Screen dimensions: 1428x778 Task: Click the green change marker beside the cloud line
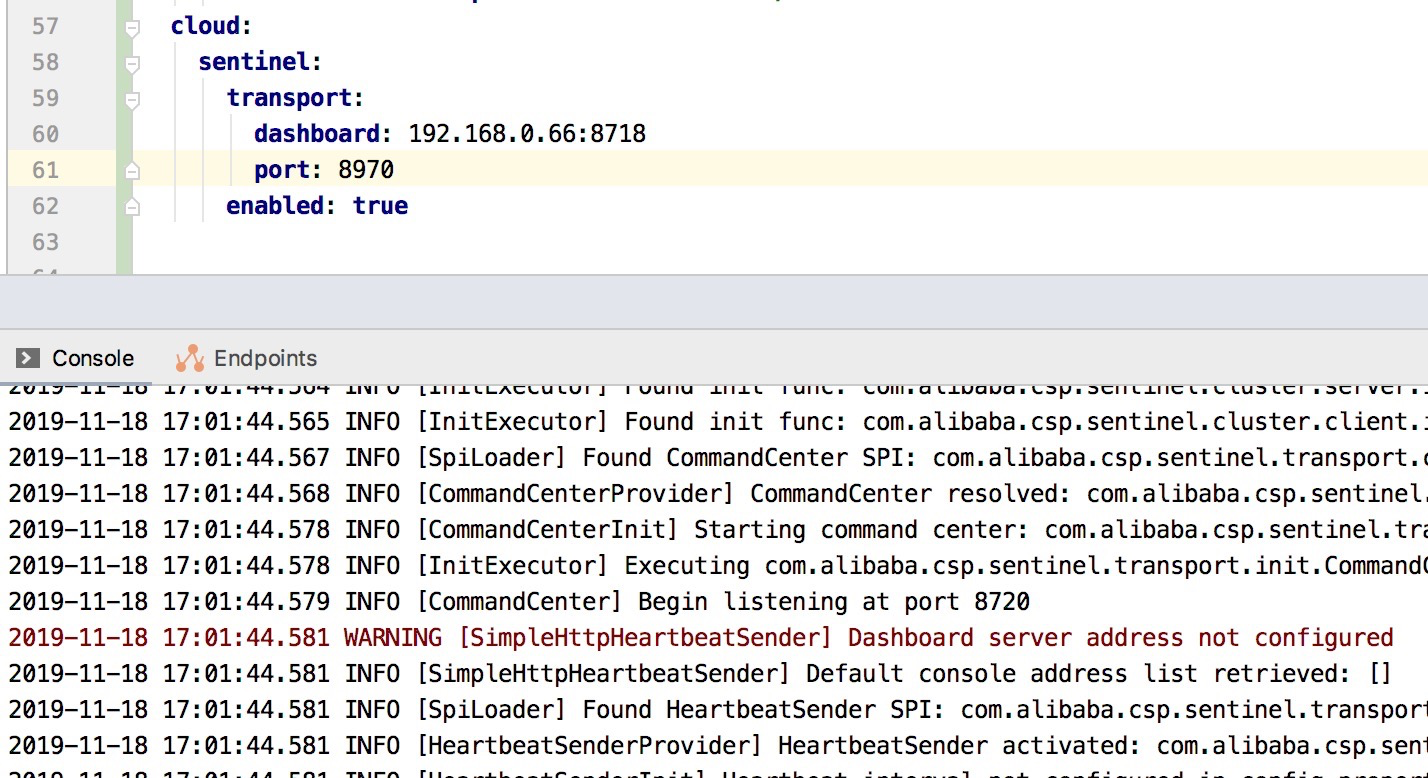tap(122, 26)
